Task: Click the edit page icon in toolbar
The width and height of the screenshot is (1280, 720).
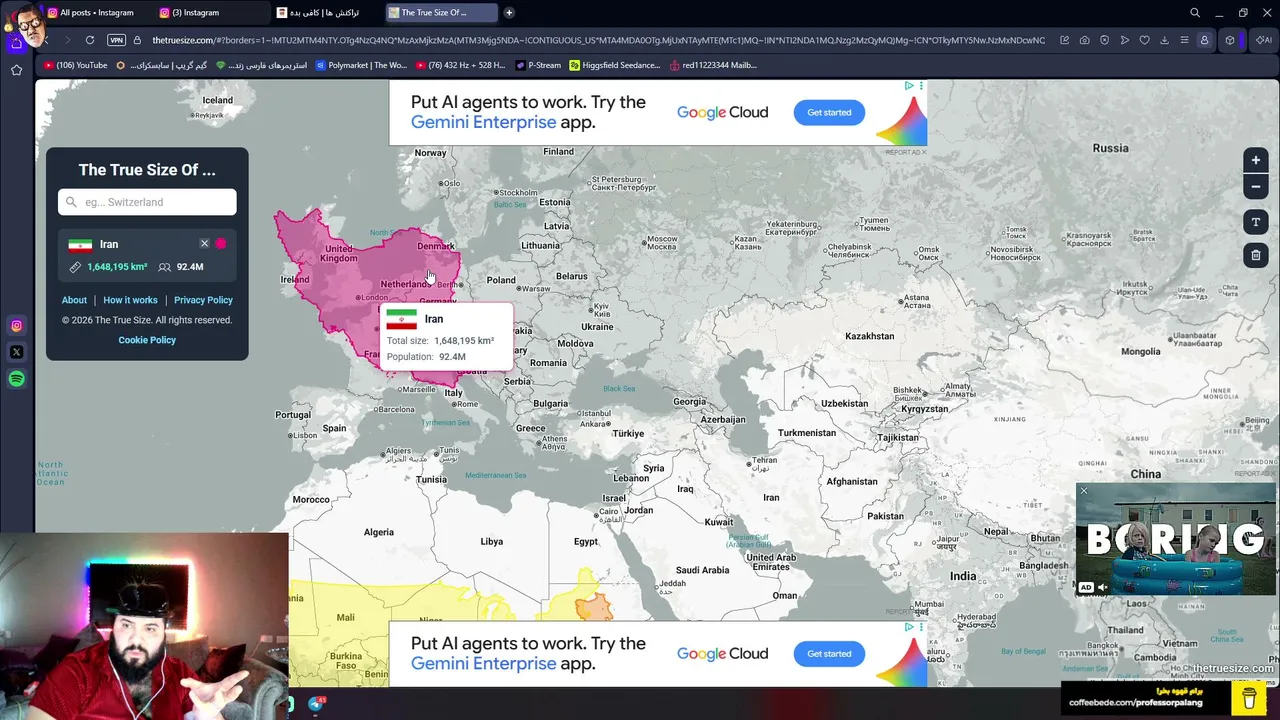Action: tap(1064, 40)
